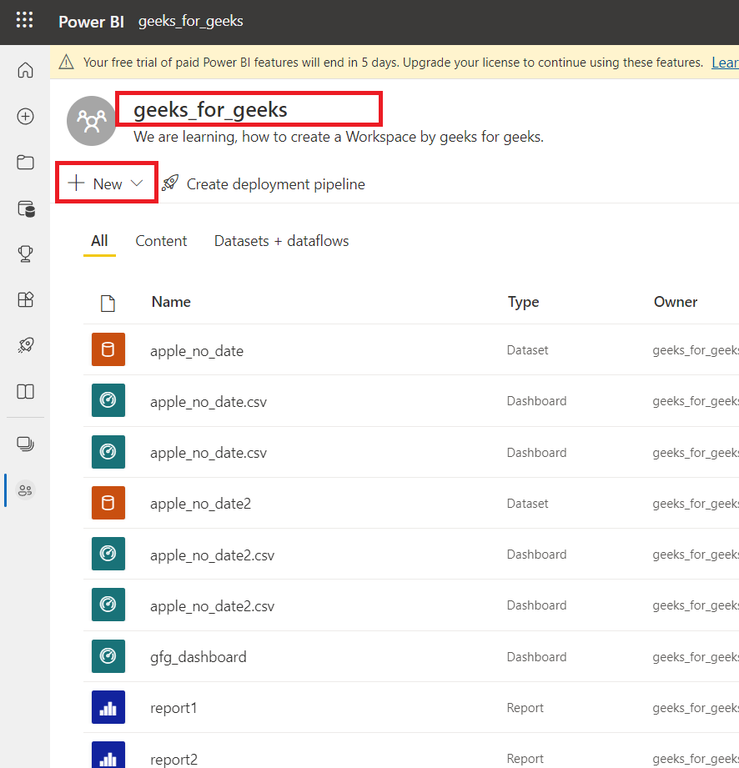
Task: Sort by the Type column header
Action: (x=523, y=302)
